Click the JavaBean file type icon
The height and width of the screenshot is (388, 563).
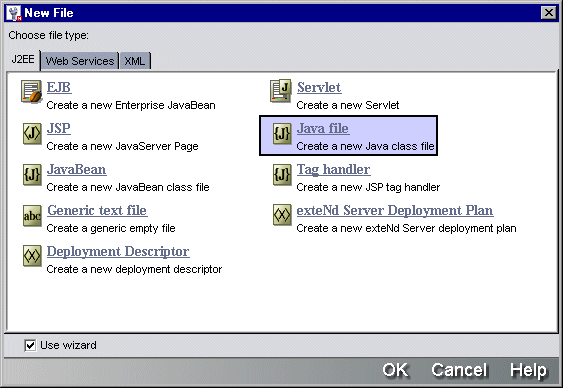32,174
